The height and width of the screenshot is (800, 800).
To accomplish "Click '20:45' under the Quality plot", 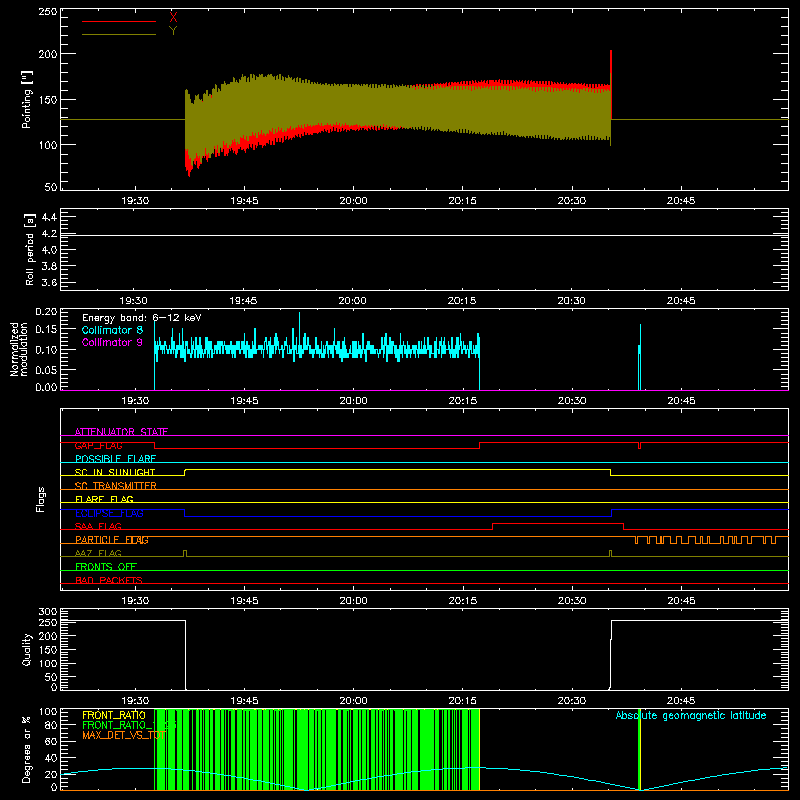I will click(681, 701).
